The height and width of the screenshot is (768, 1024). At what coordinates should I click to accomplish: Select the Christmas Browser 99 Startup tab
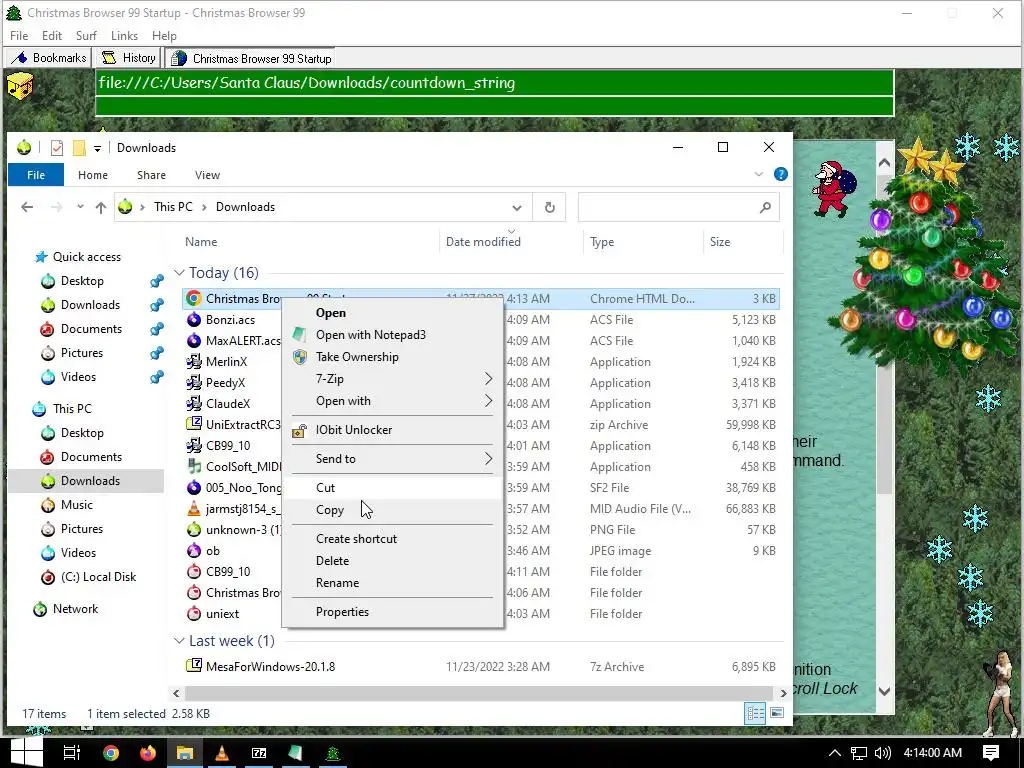pyautogui.click(x=250, y=58)
